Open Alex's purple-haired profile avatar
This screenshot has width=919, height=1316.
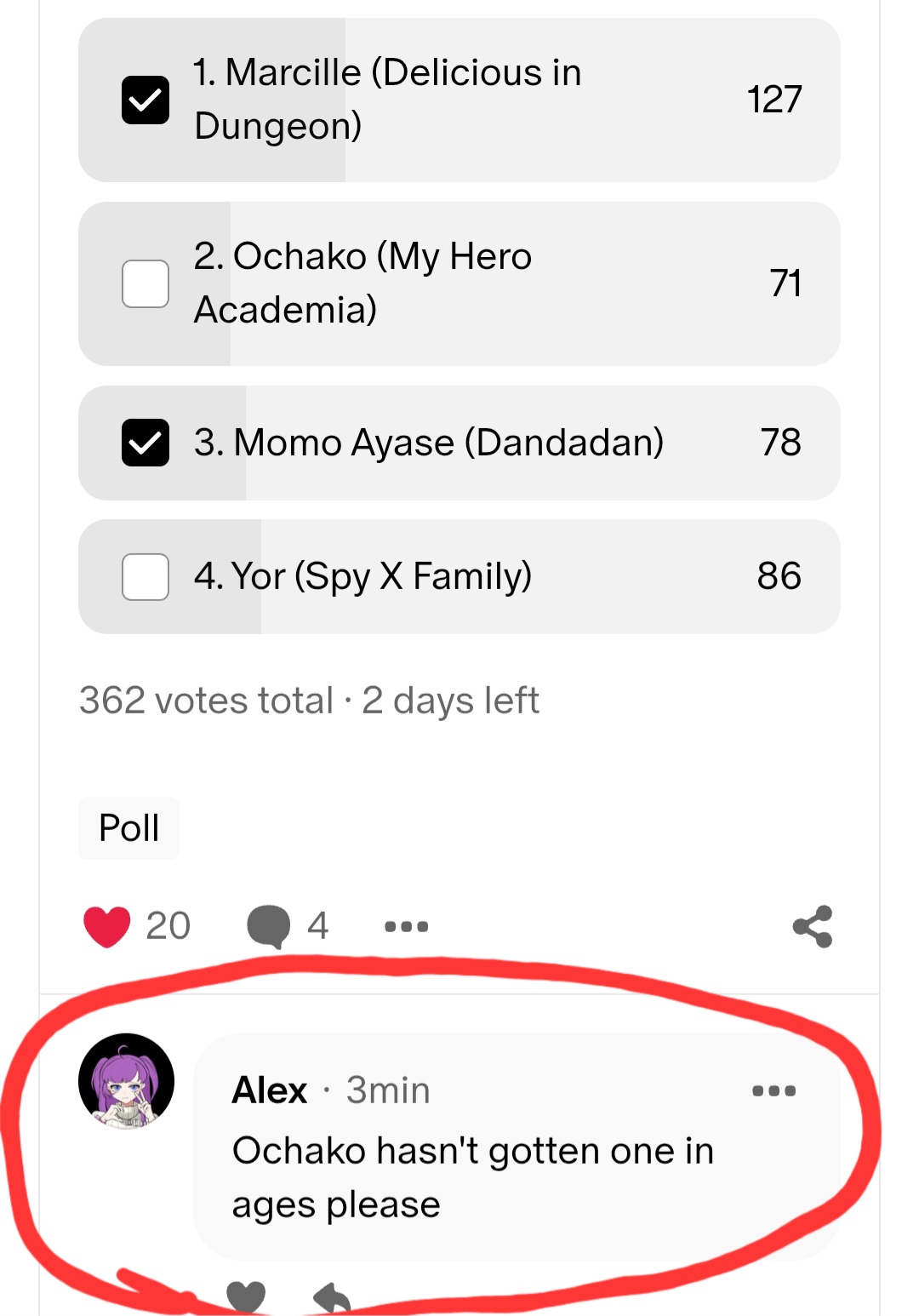click(x=127, y=1081)
